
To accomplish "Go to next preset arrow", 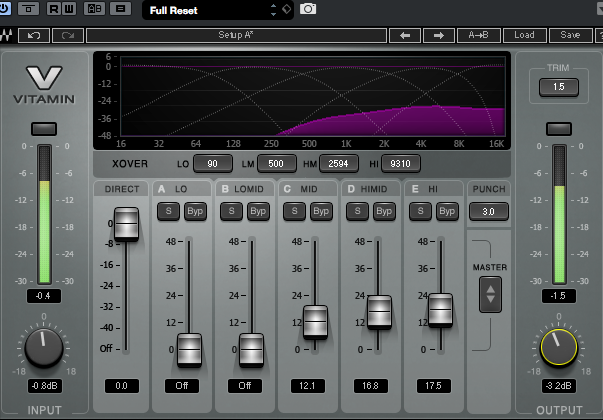I will pyautogui.click(x=439, y=35).
